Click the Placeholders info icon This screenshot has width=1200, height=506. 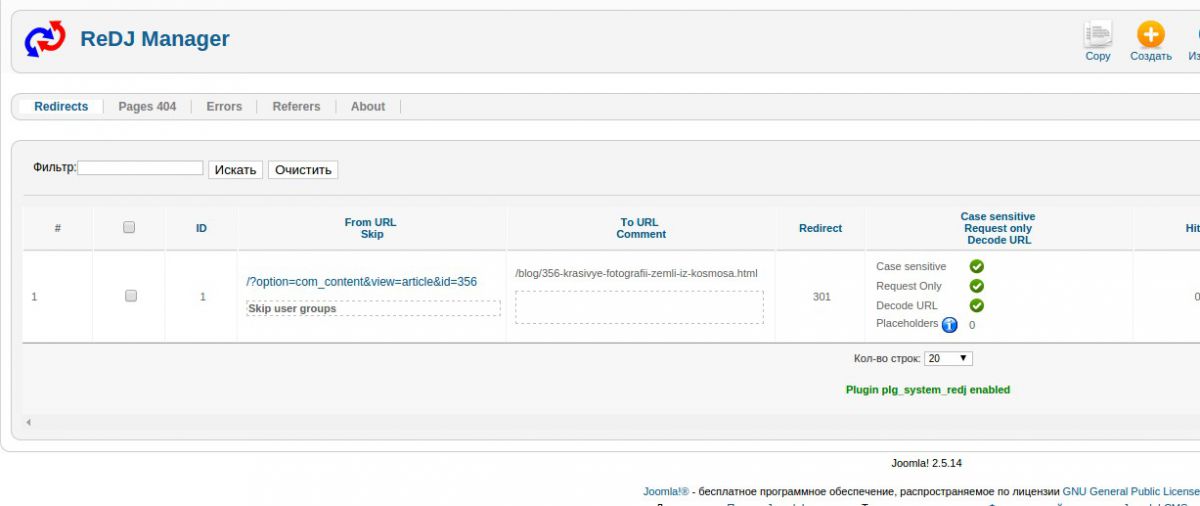[950, 325]
